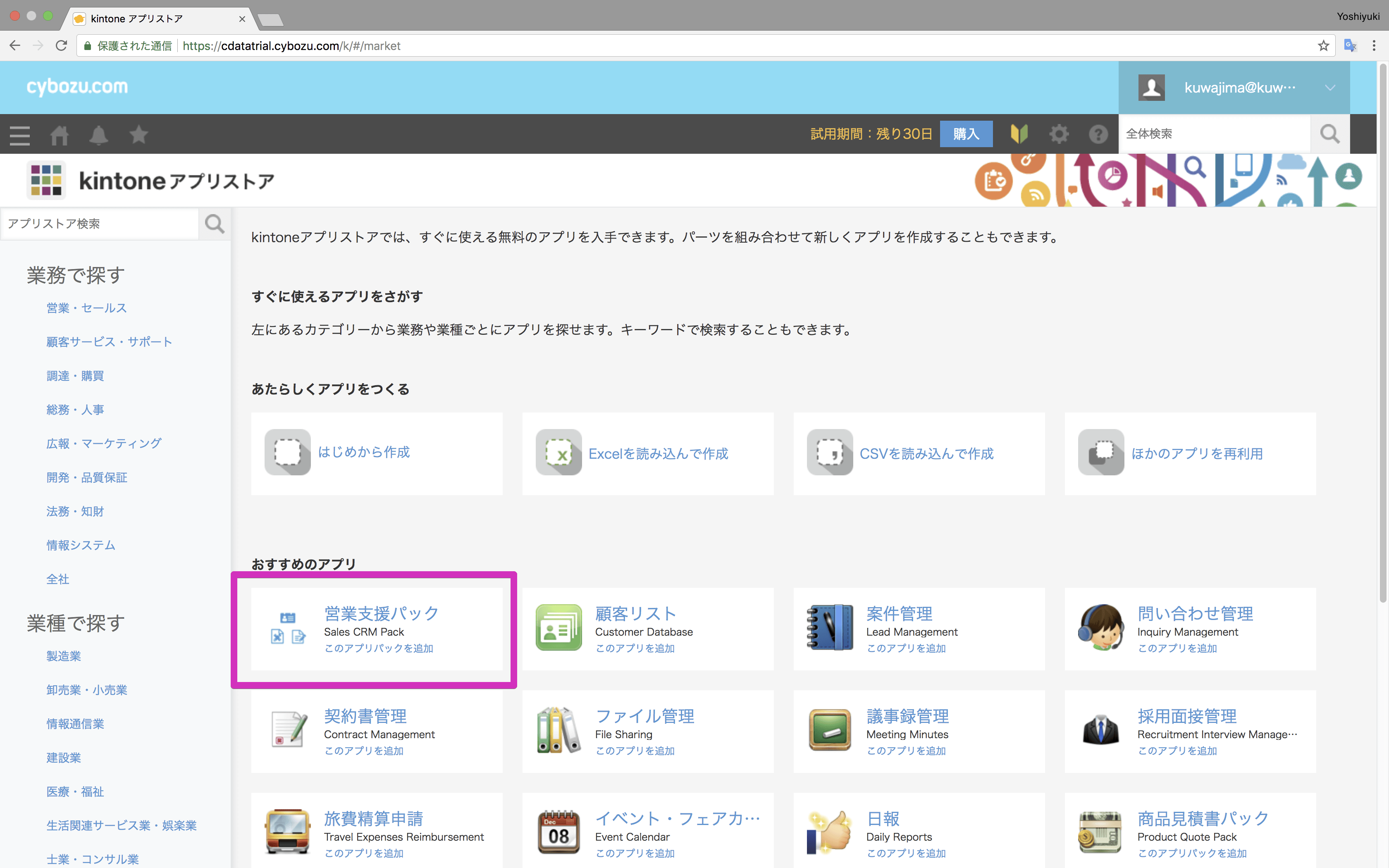Click Excelを読み込んで作成 link
The width and height of the screenshot is (1389, 868).
coord(658,454)
